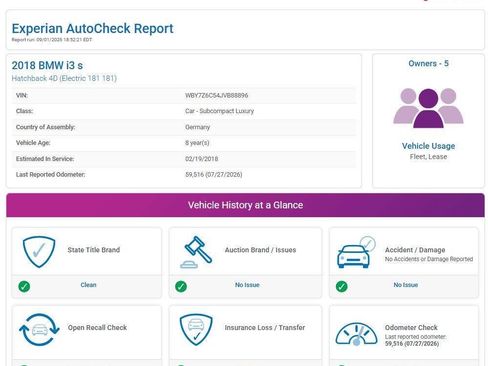This screenshot has height=366, width=488.
Task: Click No Issue under Auction Brand / Issues
Action: [x=247, y=285]
